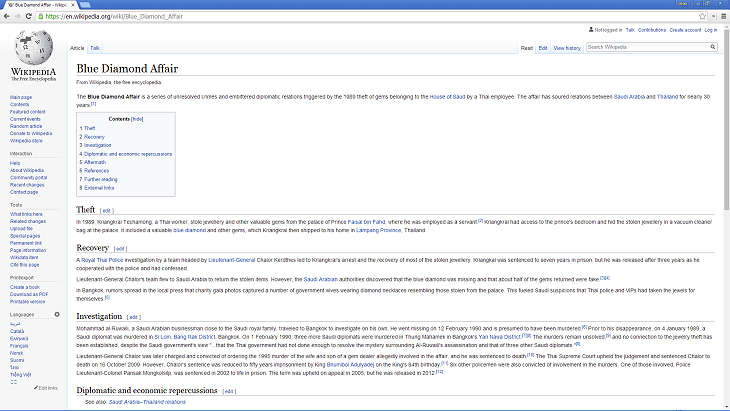
Task: Jump to 5 Aftermath in contents
Action: [93, 162]
